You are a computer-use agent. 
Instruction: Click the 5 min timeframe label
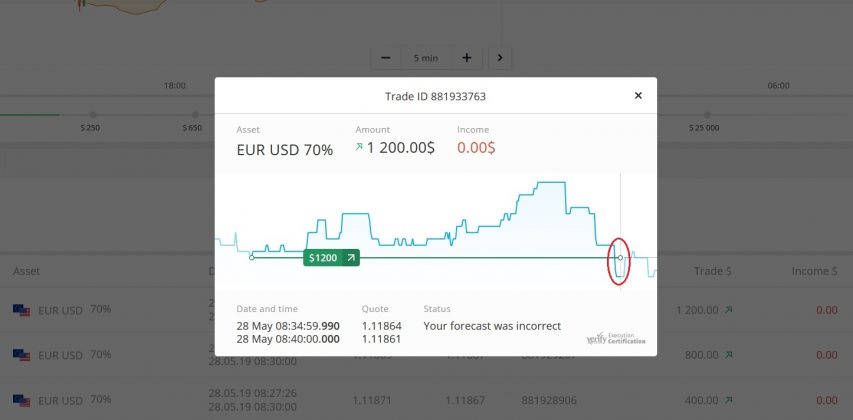tap(425, 58)
